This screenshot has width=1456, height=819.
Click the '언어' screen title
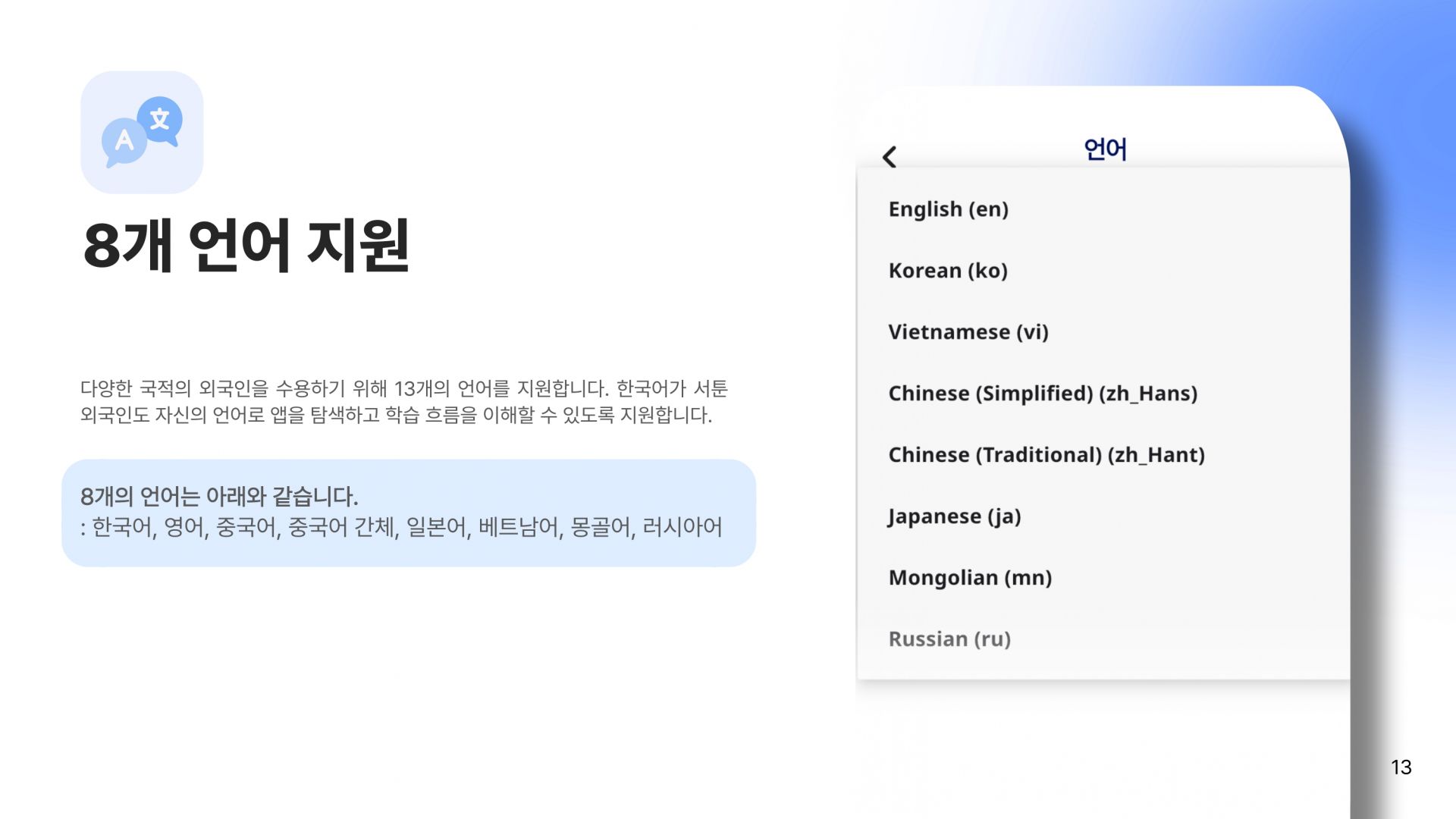coord(1105,149)
